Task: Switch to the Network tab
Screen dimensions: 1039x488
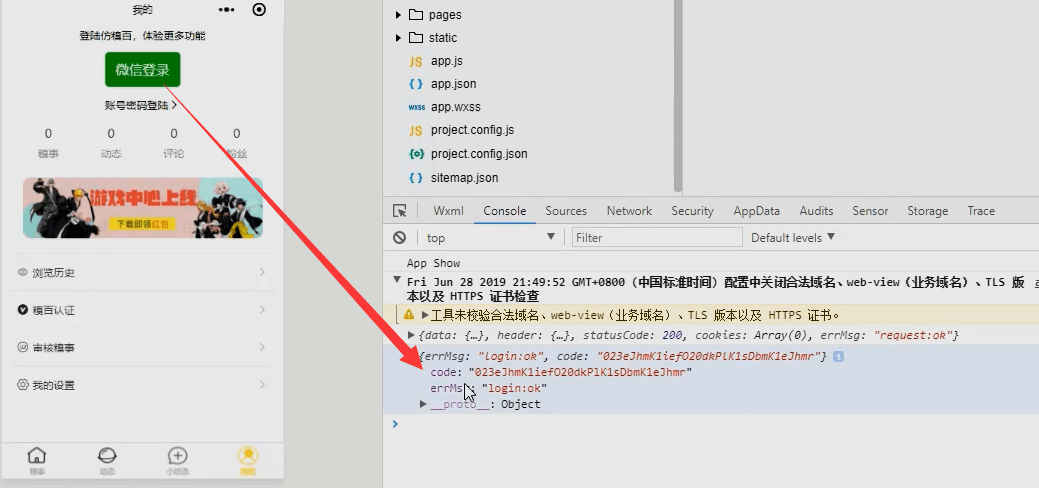Action: pos(629,211)
